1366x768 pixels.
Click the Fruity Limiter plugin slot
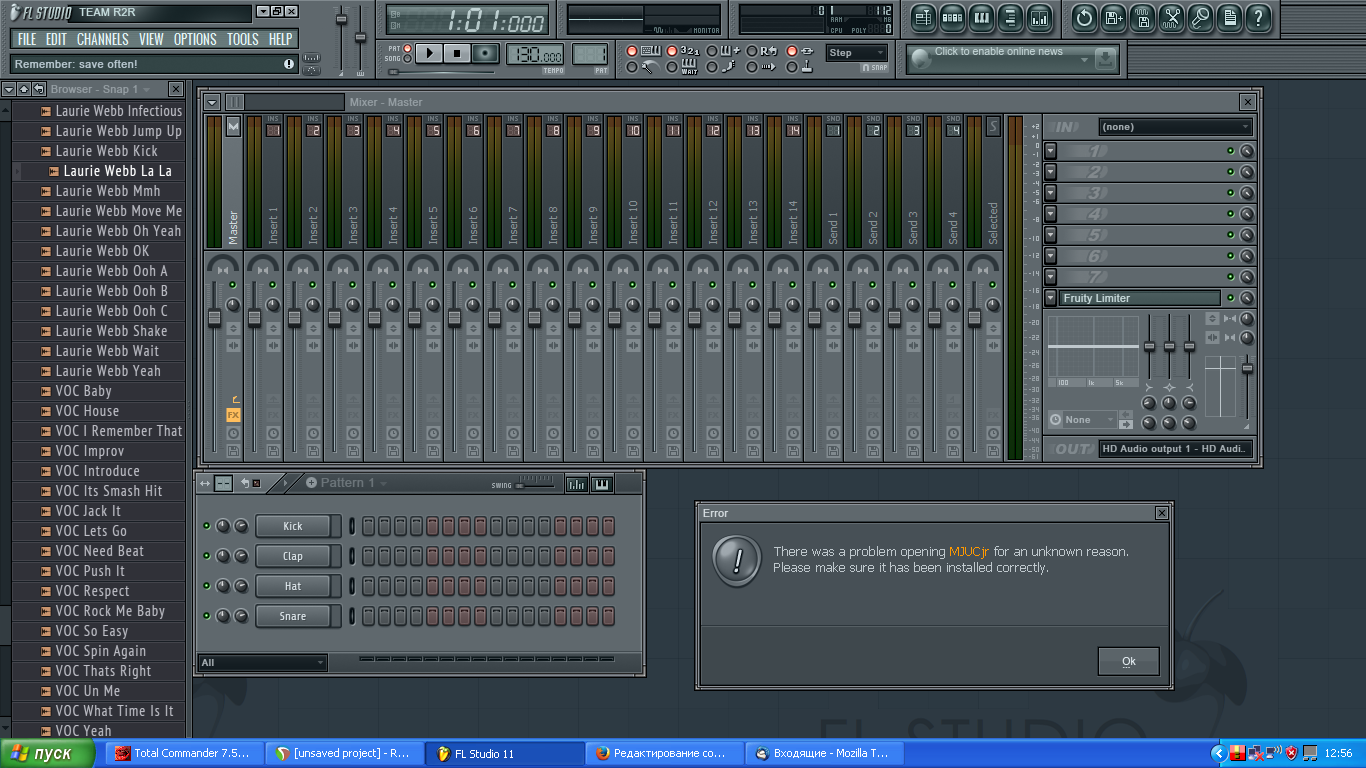point(1140,298)
